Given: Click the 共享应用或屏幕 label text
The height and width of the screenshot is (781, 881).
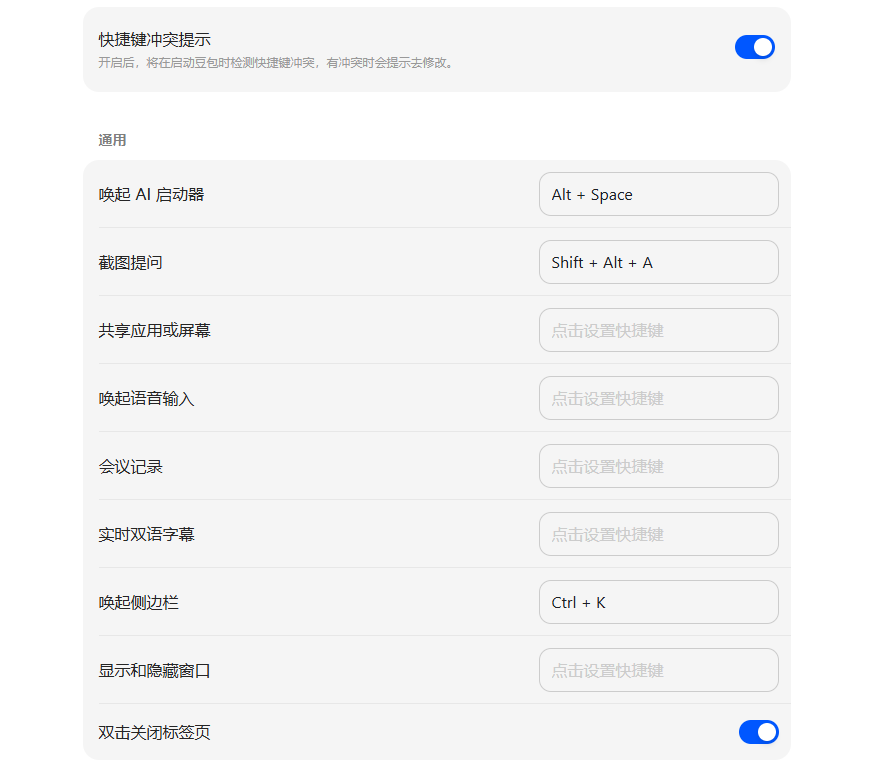Looking at the screenshot, I should pos(154,330).
